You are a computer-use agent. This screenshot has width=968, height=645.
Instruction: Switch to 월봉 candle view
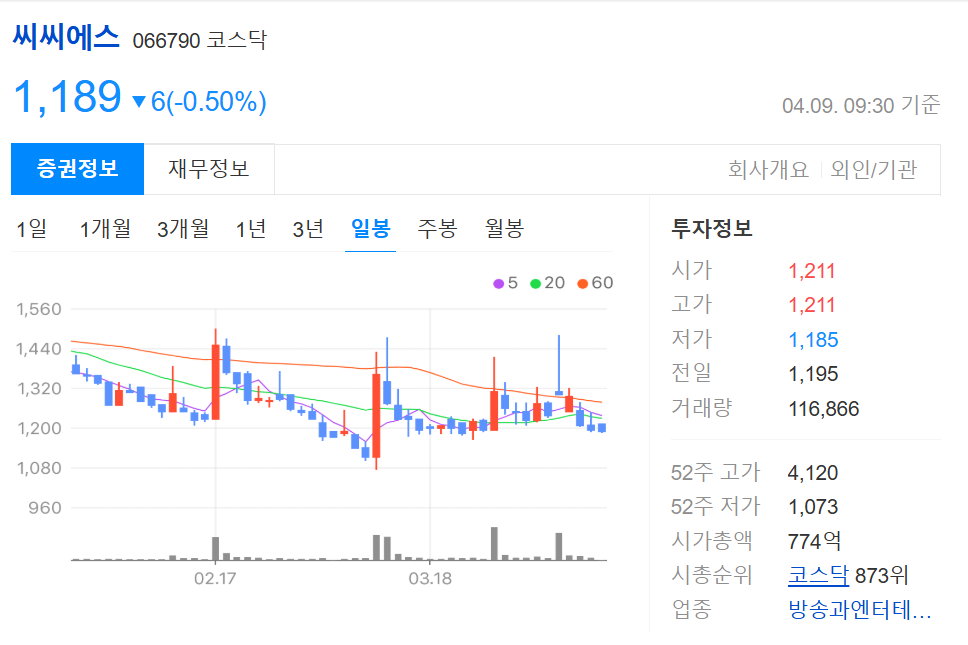coord(503,228)
